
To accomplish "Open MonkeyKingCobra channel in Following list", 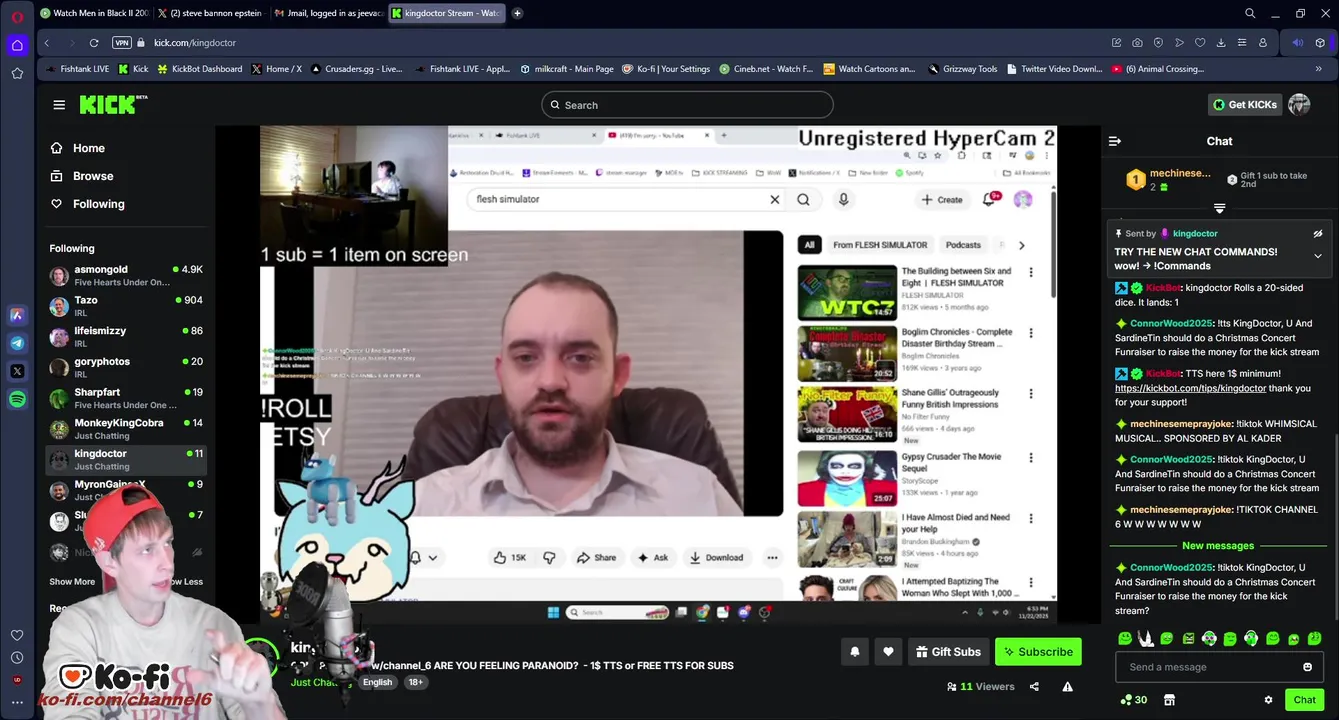I will point(126,428).
